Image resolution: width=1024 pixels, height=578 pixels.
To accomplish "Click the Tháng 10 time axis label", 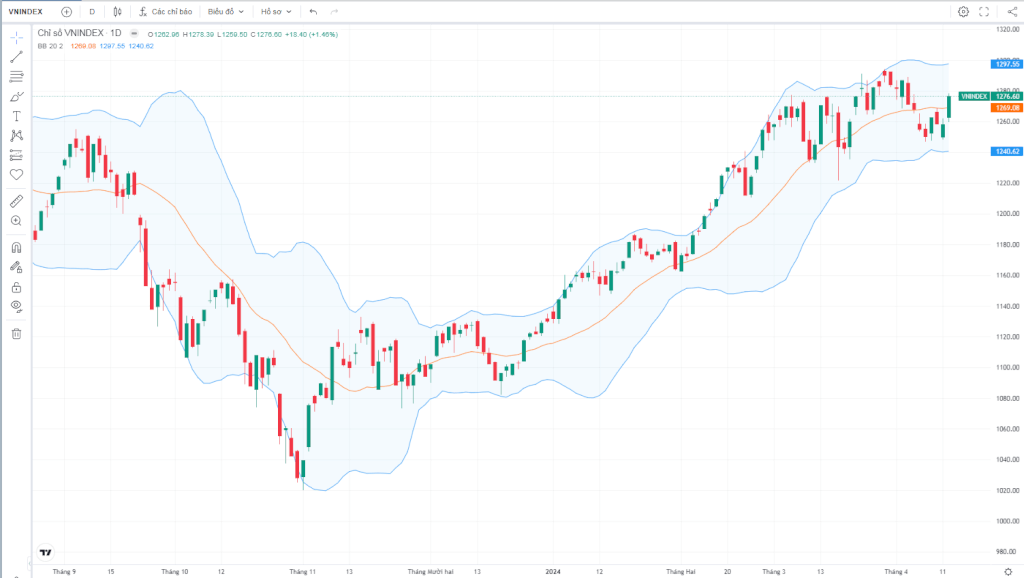I will coord(174,572).
